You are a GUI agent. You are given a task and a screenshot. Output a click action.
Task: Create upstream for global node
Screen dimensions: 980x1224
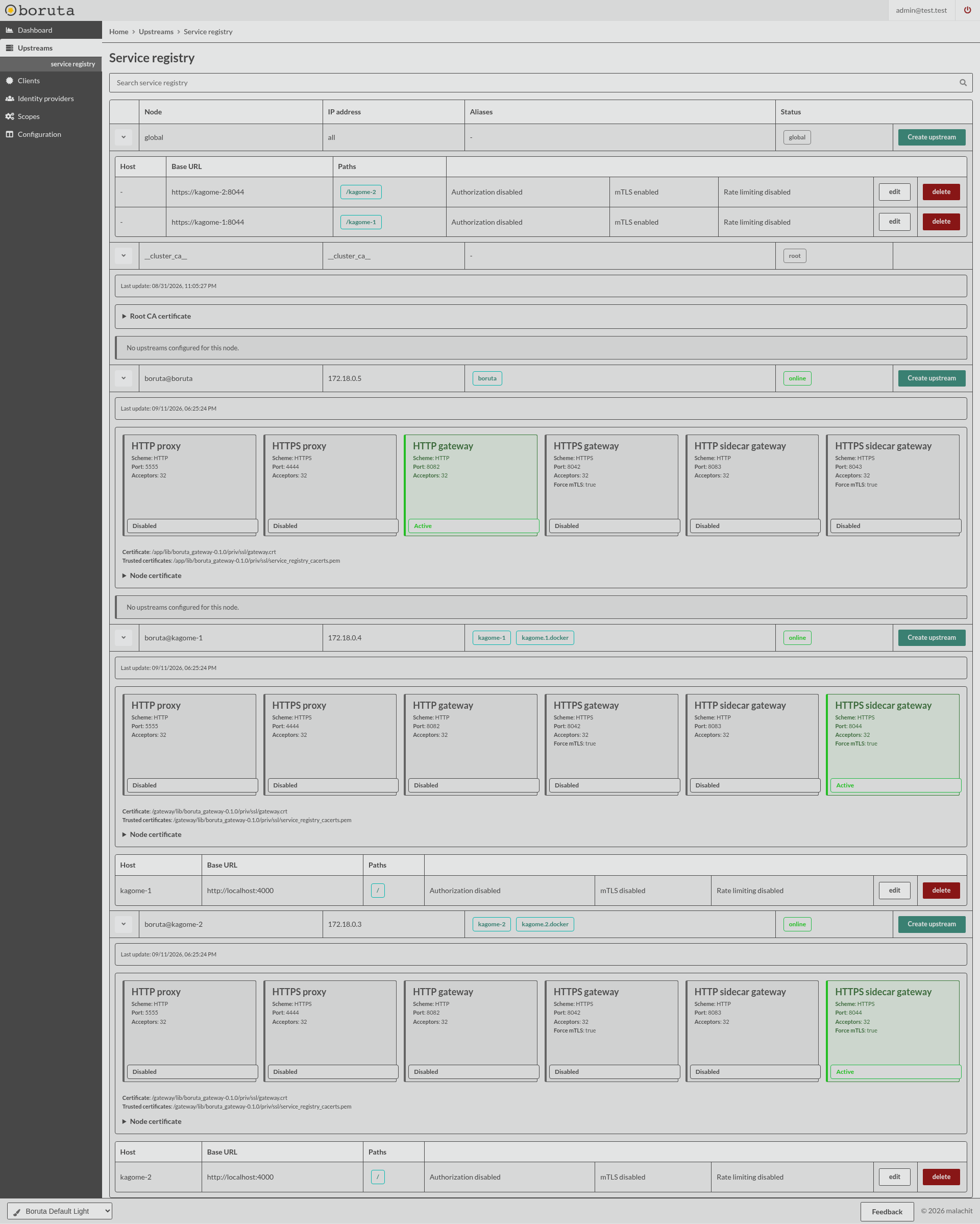click(x=931, y=137)
